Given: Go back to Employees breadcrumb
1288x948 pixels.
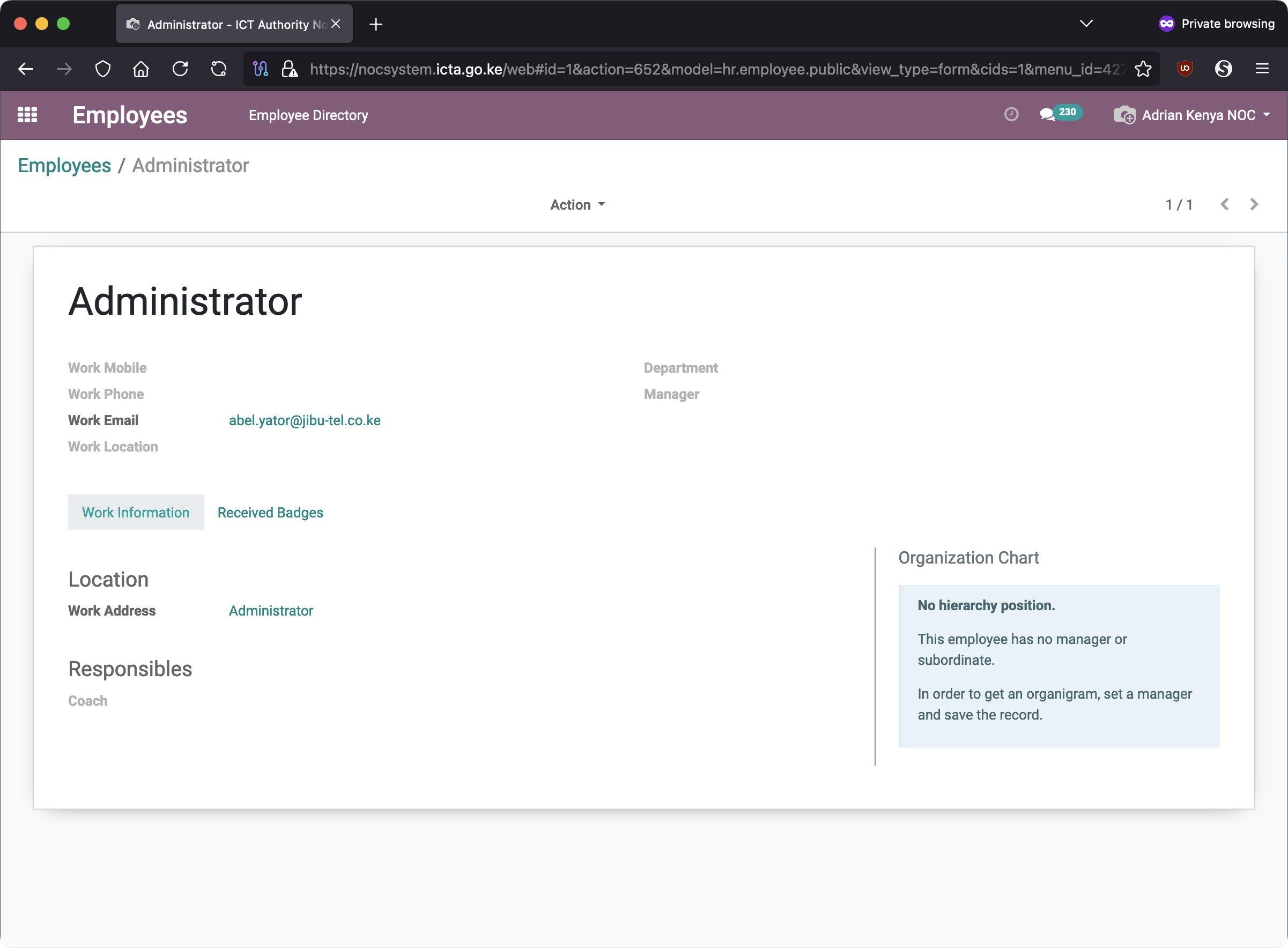Looking at the screenshot, I should (64, 165).
